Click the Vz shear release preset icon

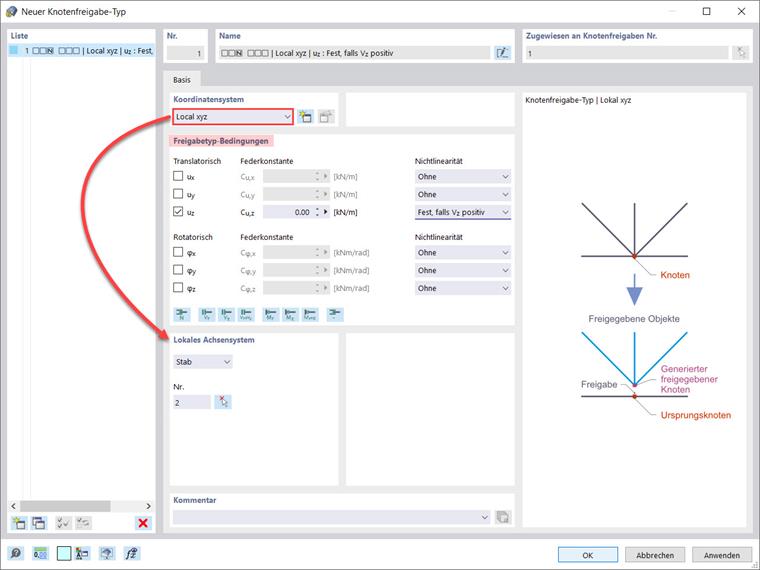click(x=226, y=314)
